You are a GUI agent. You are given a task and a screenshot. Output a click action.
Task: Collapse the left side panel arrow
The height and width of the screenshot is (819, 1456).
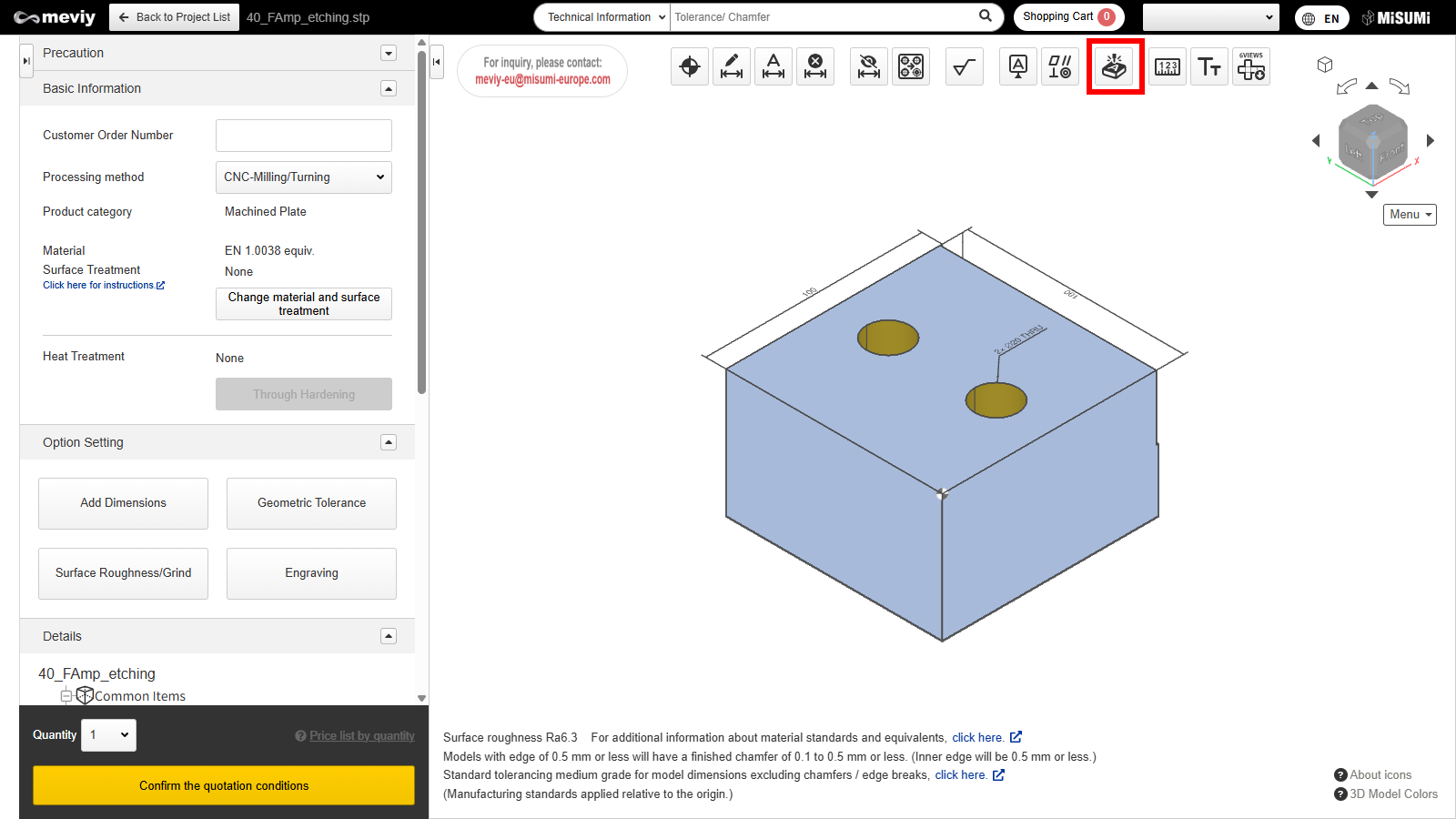click(26, 60)
